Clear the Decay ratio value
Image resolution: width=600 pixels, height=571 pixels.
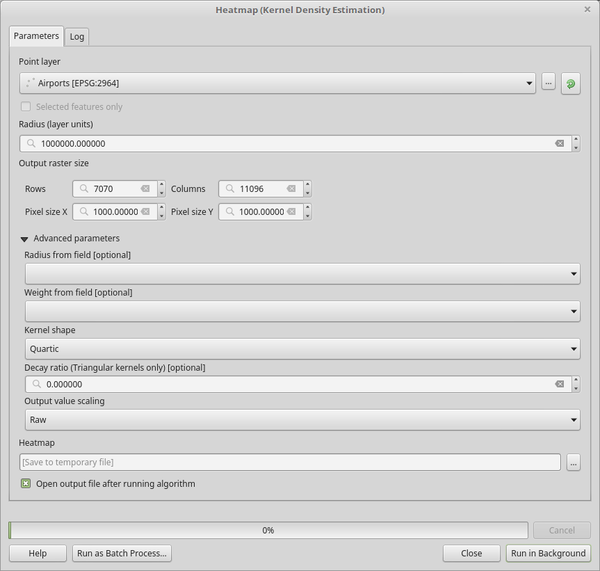pos(560,384)
